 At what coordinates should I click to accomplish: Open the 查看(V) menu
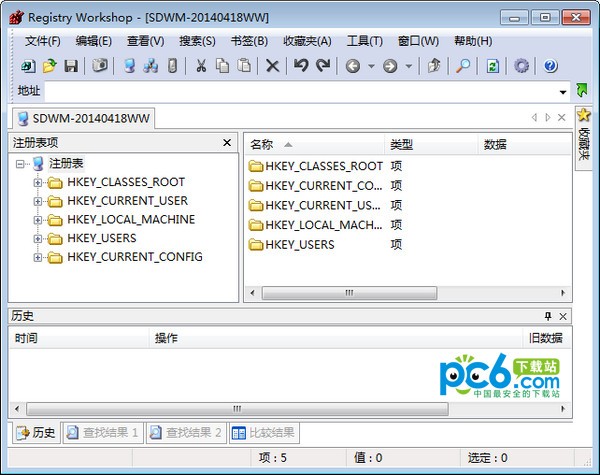[145, 41]
